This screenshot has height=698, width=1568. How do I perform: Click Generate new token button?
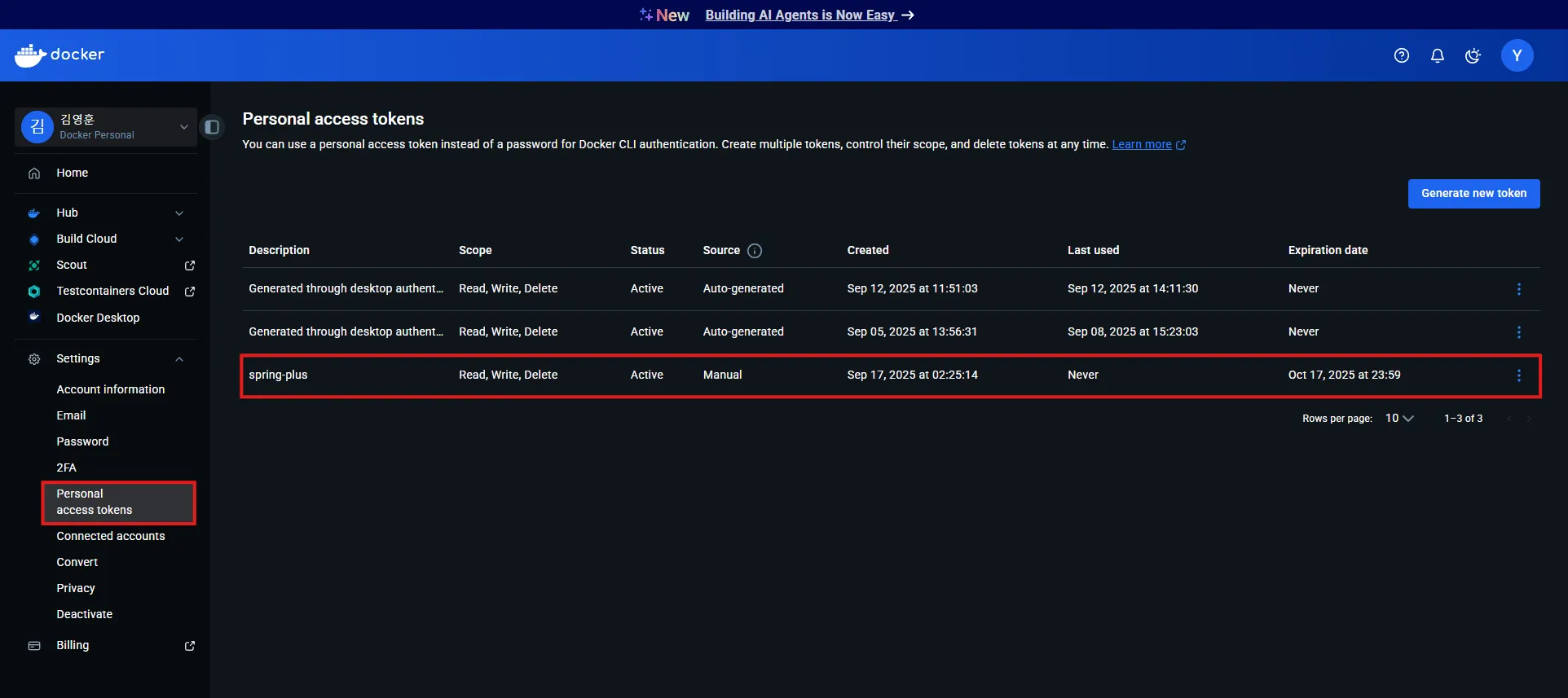pos(1473,194)
